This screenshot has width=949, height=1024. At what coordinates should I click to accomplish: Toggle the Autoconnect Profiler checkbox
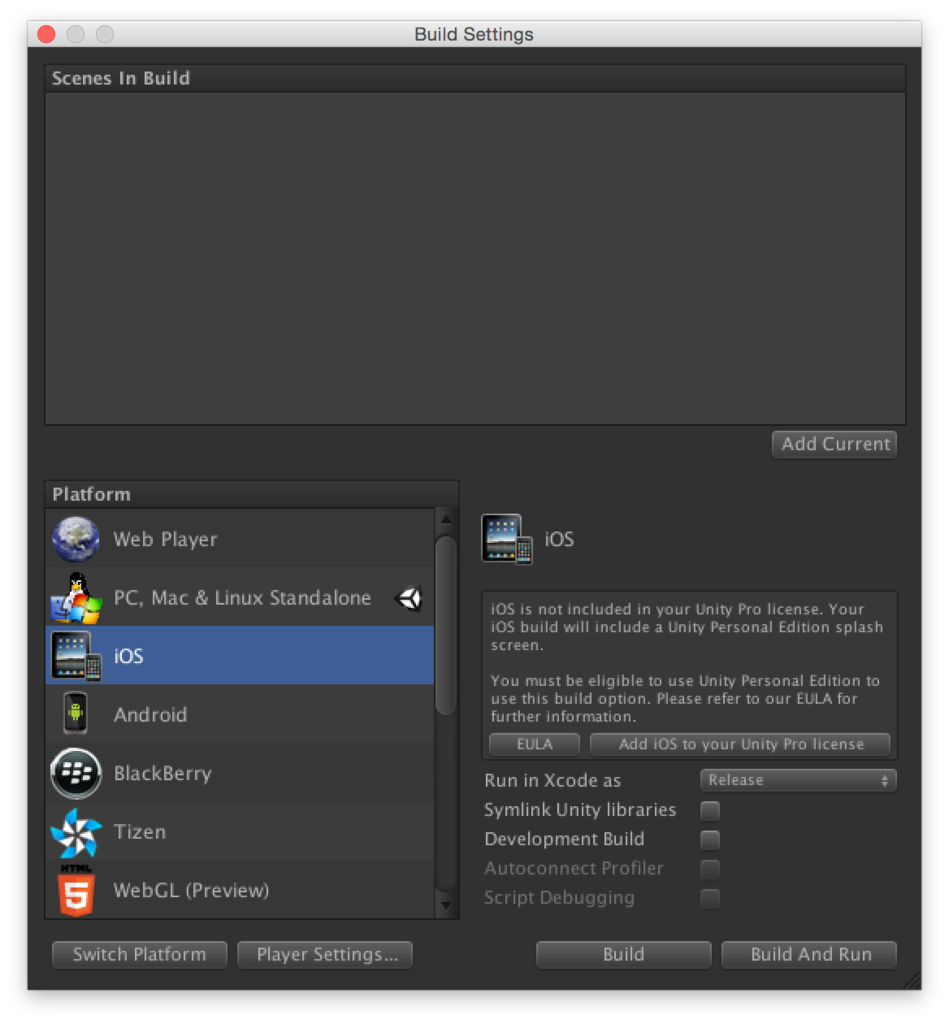[x=710, y=869]
